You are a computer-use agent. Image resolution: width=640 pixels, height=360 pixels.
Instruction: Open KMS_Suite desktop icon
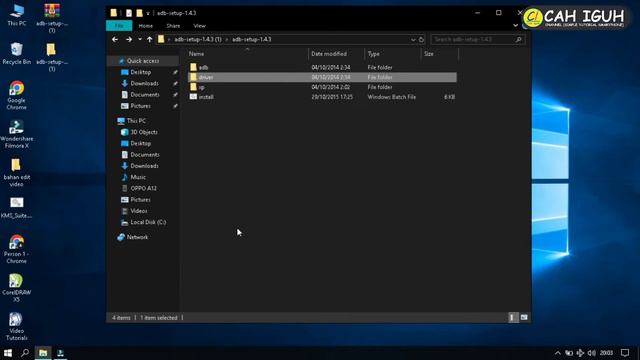point(17,208)
